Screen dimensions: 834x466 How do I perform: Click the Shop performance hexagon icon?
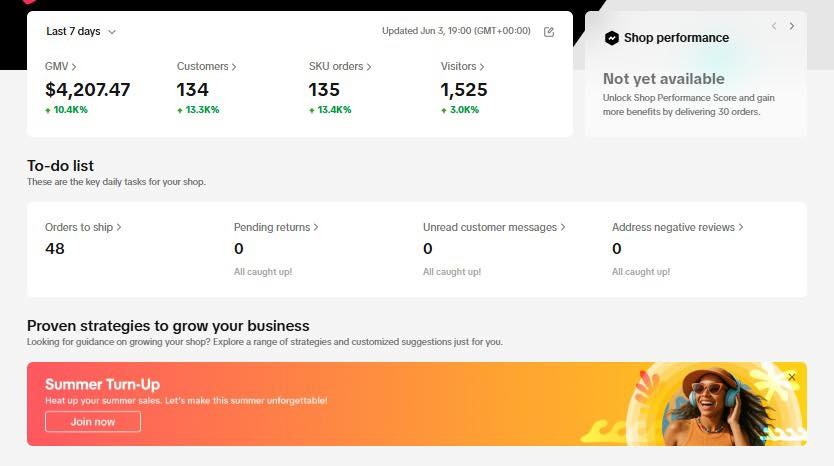[x=612, y=38]
